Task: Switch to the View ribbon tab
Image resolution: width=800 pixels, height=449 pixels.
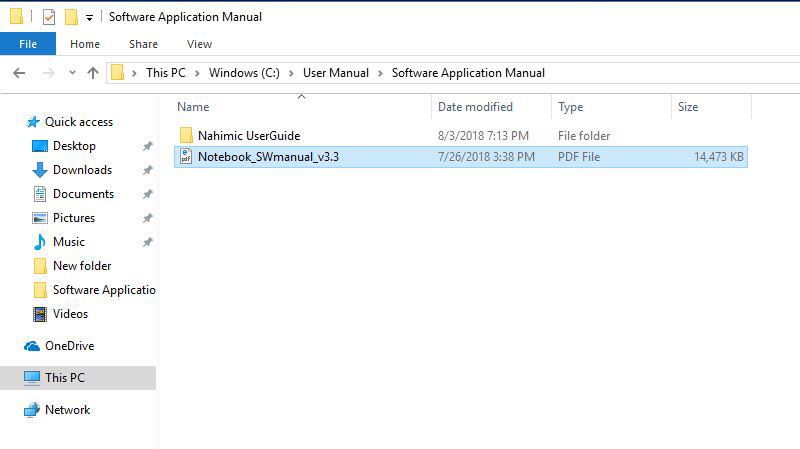Action: tap(199, 44)
